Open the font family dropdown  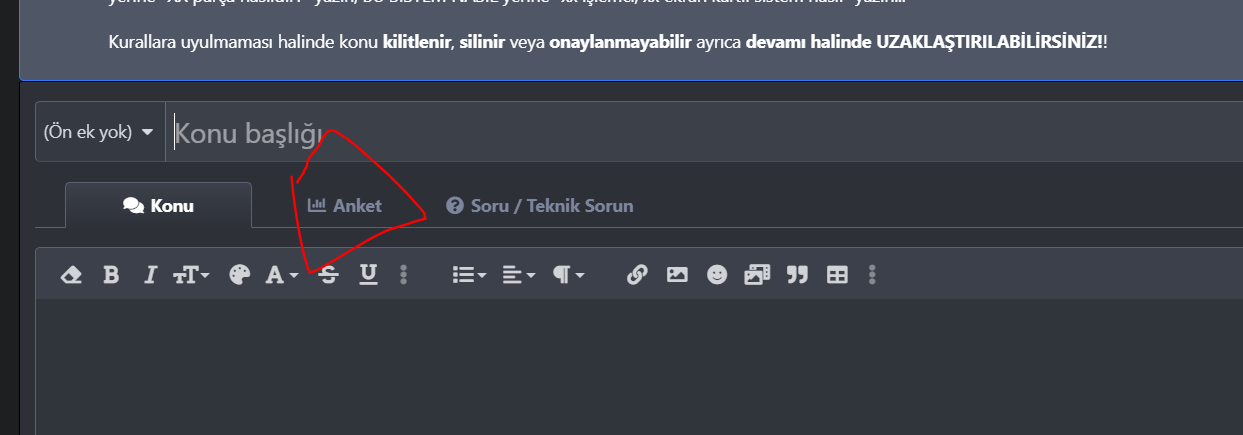[x=281, y=275]
